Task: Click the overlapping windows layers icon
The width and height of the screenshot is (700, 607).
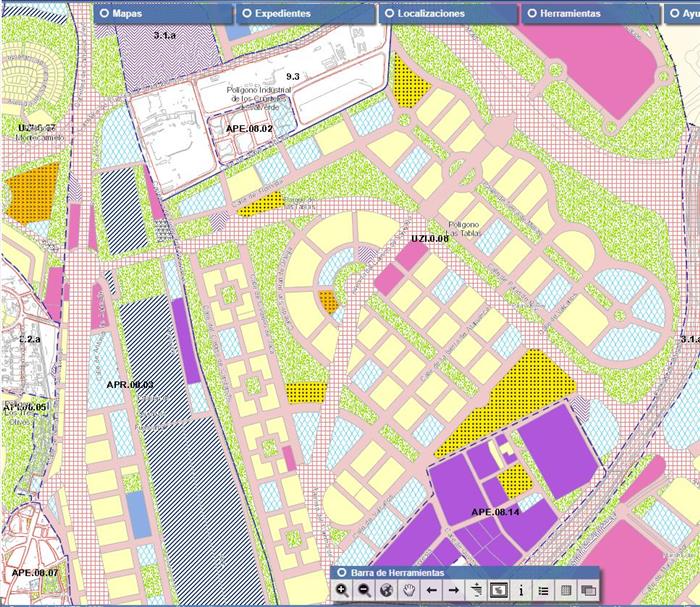Action: (x=587, y=590)
